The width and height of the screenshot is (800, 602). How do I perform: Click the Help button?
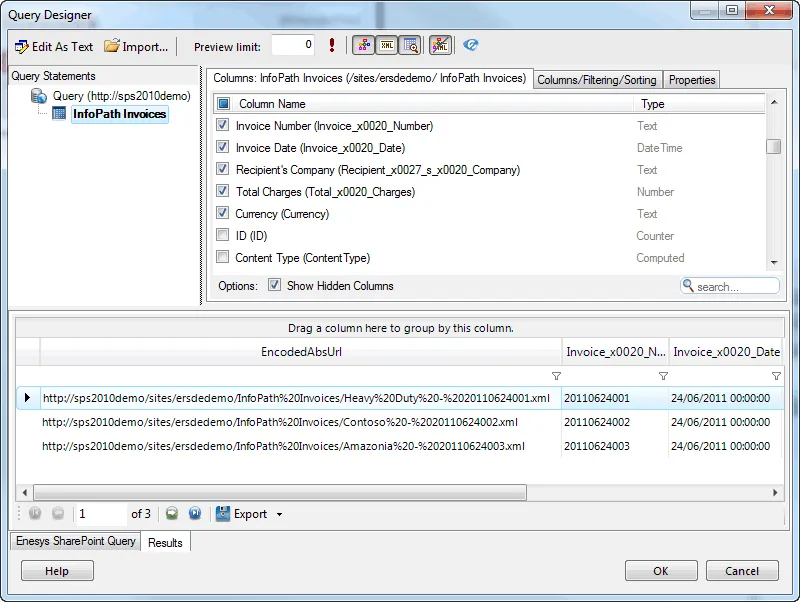[x=57, y=571]
